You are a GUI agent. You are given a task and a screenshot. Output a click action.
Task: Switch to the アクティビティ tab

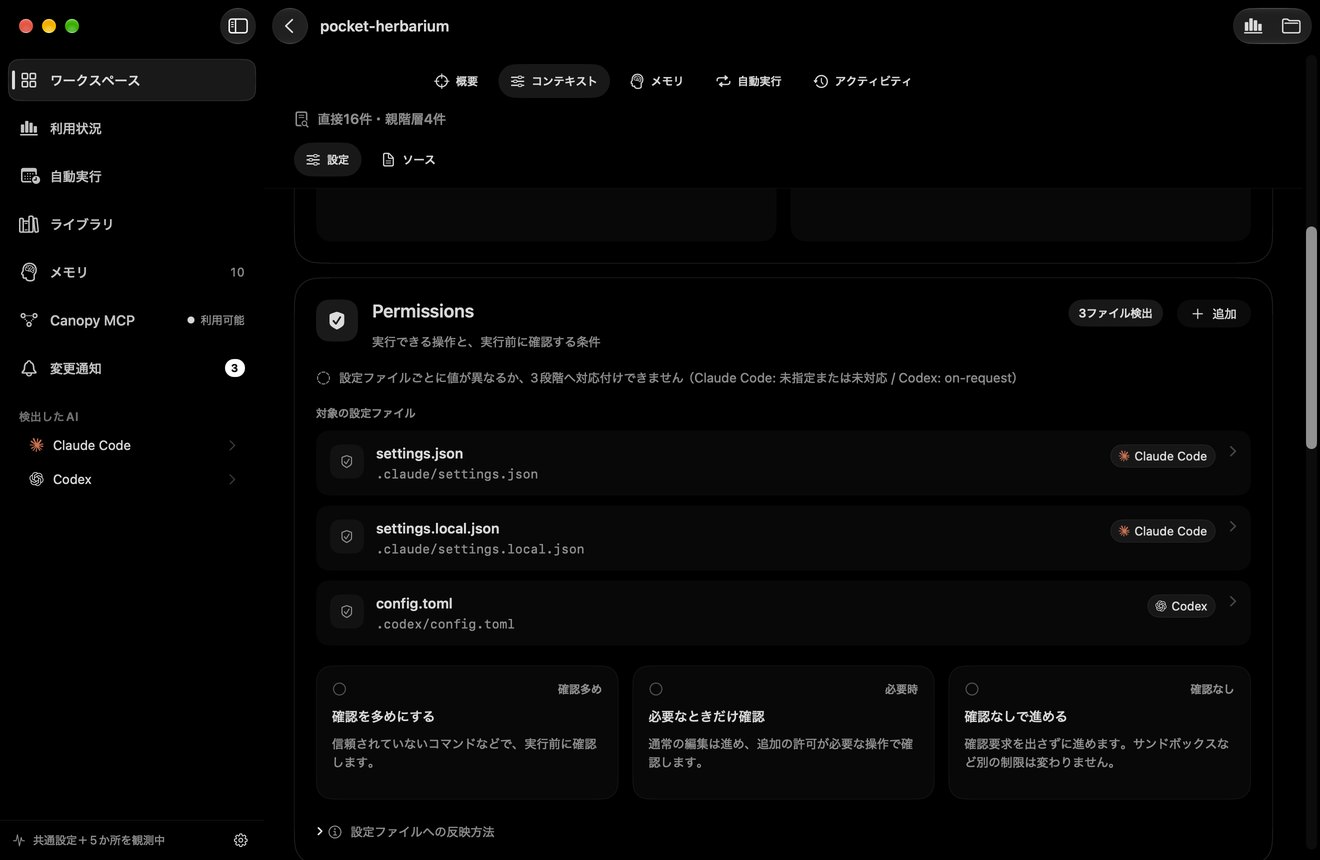(862, 81)
